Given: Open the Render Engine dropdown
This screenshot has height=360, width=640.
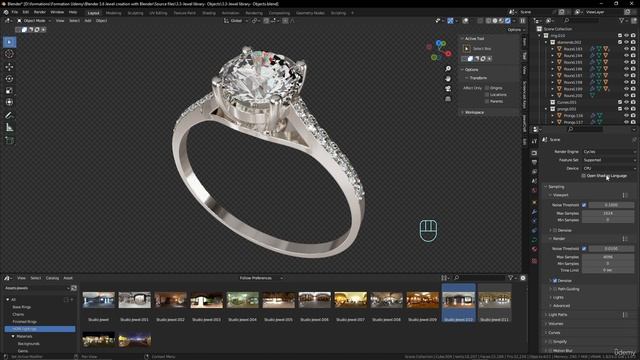Looking at the screenshot, I should tap(609, 152).
